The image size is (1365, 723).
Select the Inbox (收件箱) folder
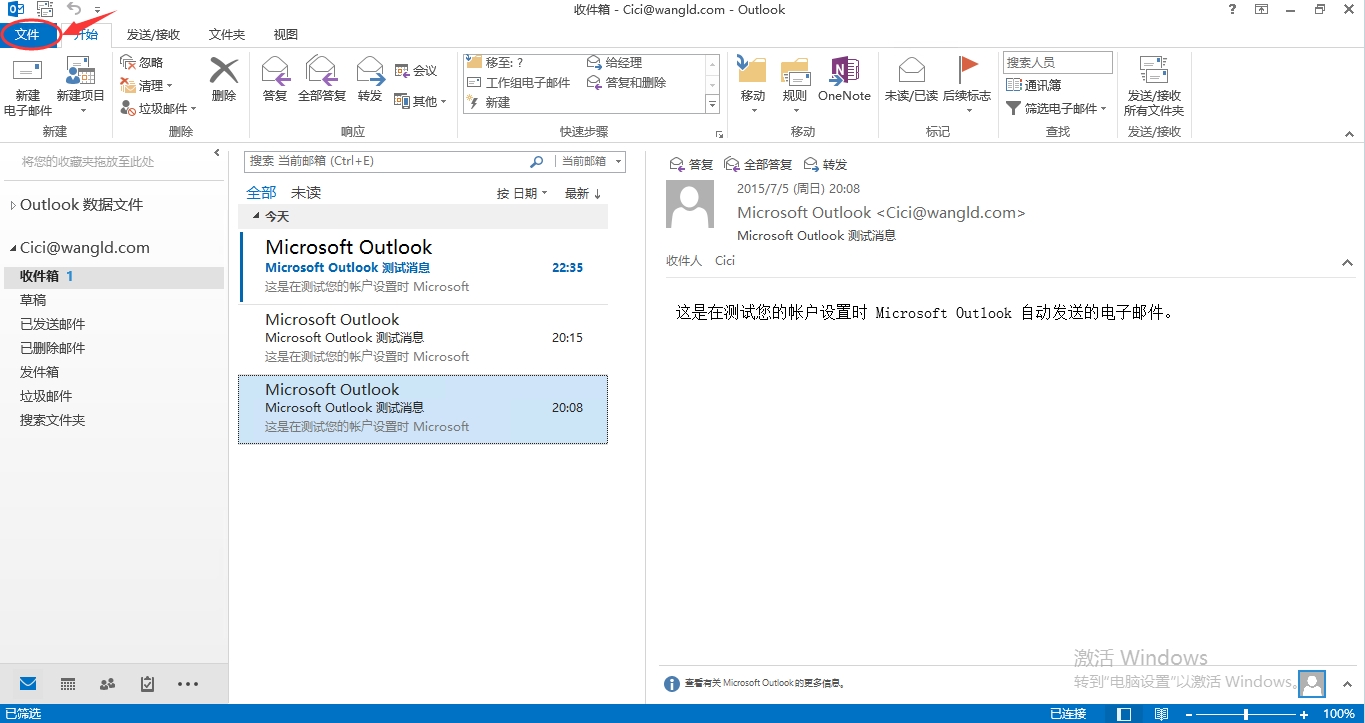[113, 276]
